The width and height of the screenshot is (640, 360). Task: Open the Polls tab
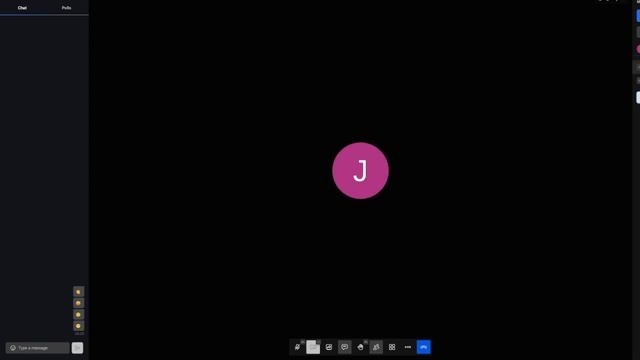pyautogui.click(x=66, y=8)
